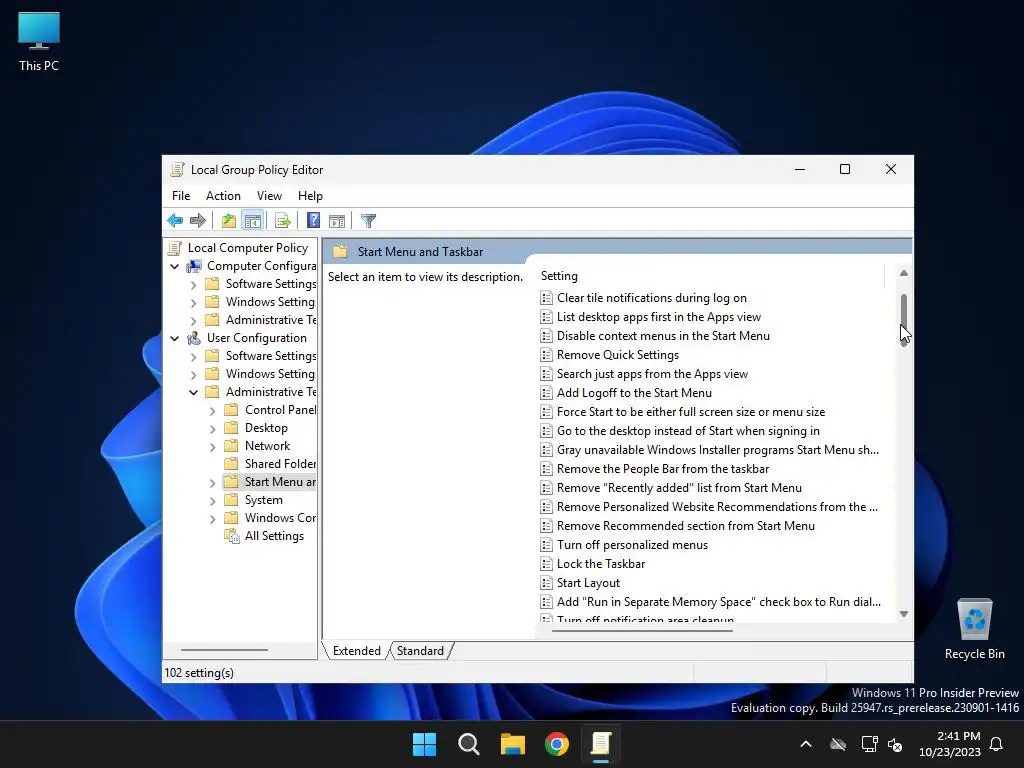Click the Computer Configuration node icon

click(x=194, y=266)
